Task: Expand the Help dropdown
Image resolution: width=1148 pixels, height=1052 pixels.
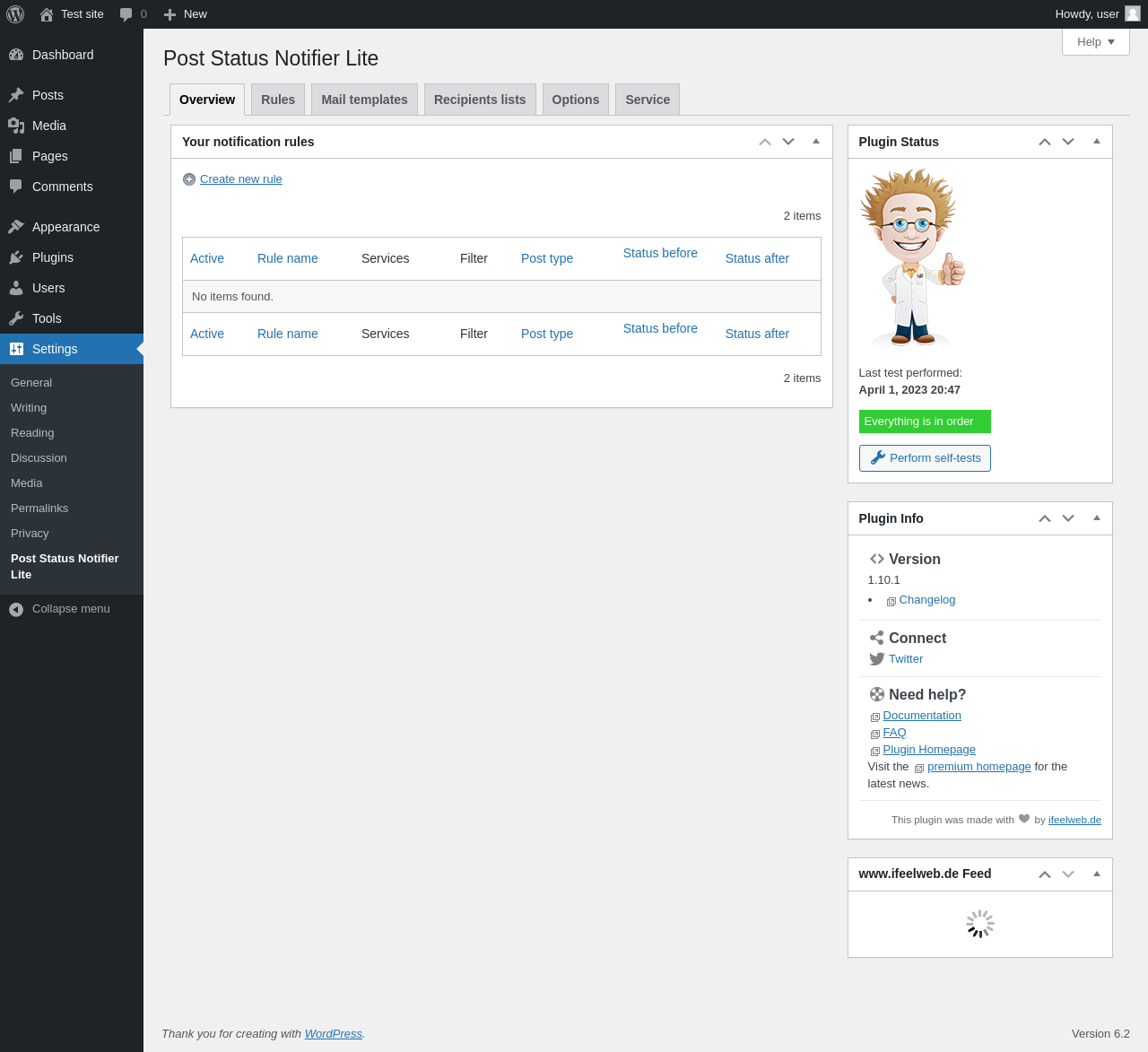Action: tap(1095, 42)
